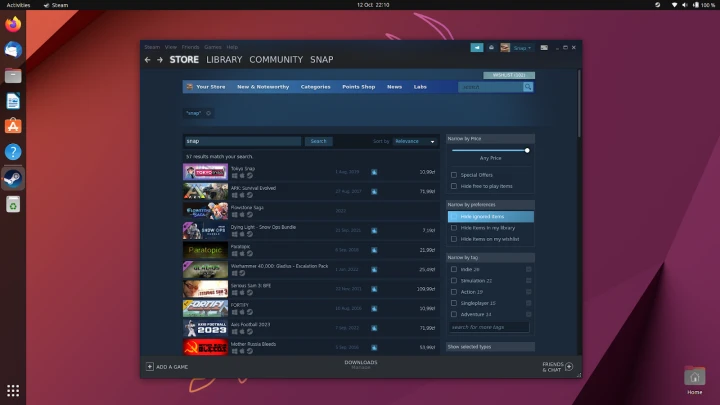Viewport: 720px width, 405px height.
Task: Open the Friends menu
Action: [190, 47]
